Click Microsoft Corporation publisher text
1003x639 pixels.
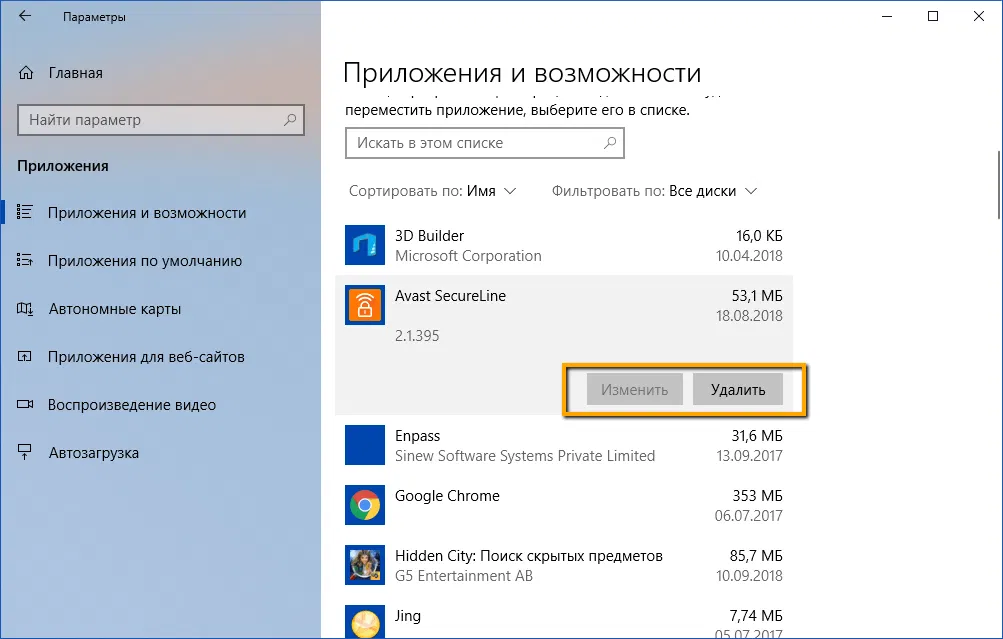[468, 256]
